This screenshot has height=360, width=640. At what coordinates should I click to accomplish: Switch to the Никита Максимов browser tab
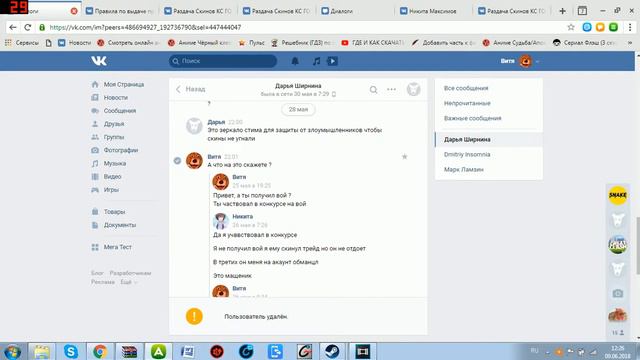433,11
